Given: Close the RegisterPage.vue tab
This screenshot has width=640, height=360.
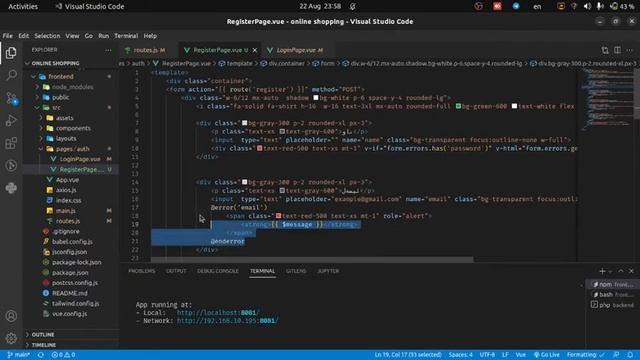Looking at the screenshot, I should (x=255, y=50).
